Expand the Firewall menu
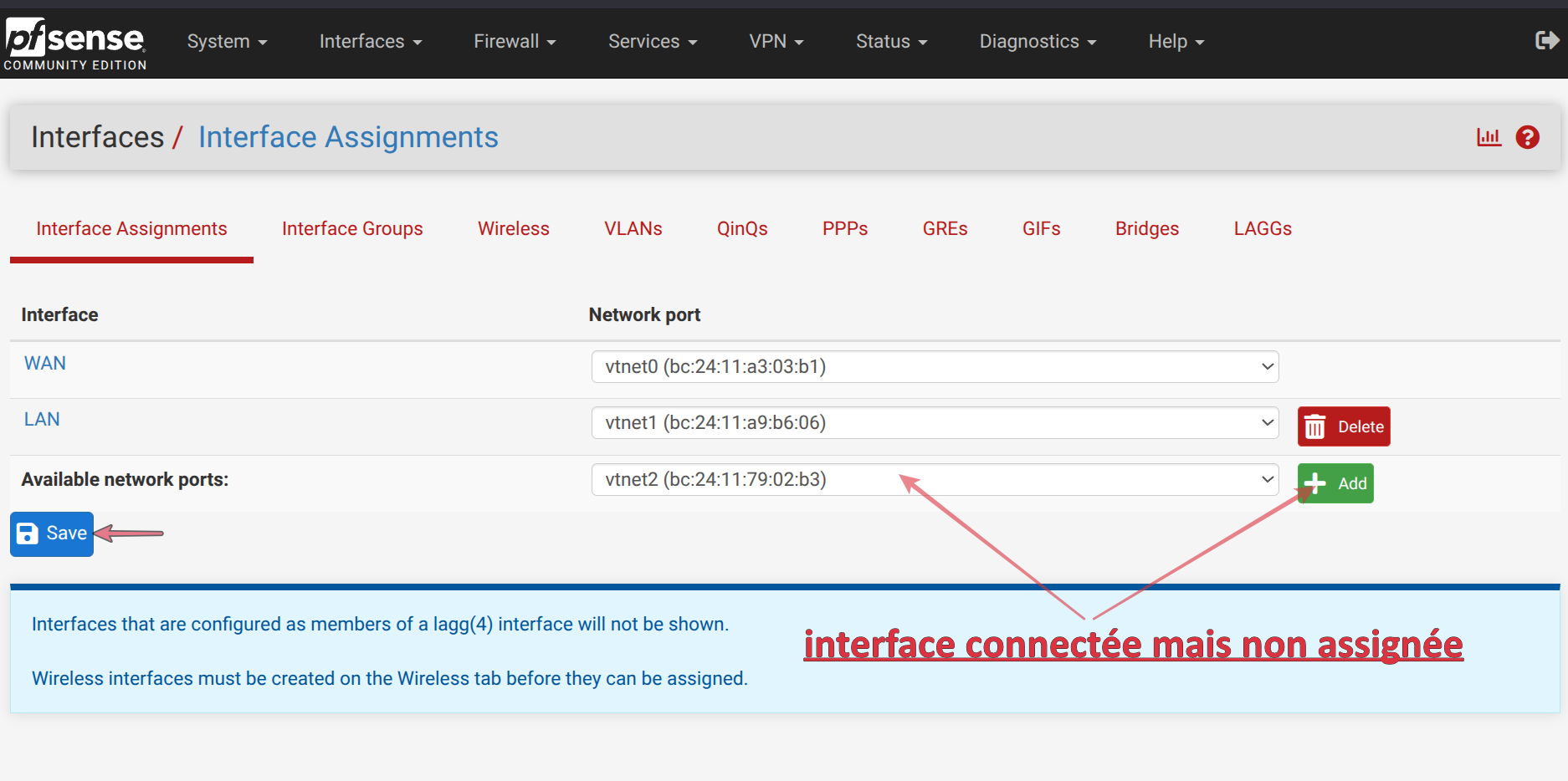1568x781 pixels. click(x=514, y=42)
